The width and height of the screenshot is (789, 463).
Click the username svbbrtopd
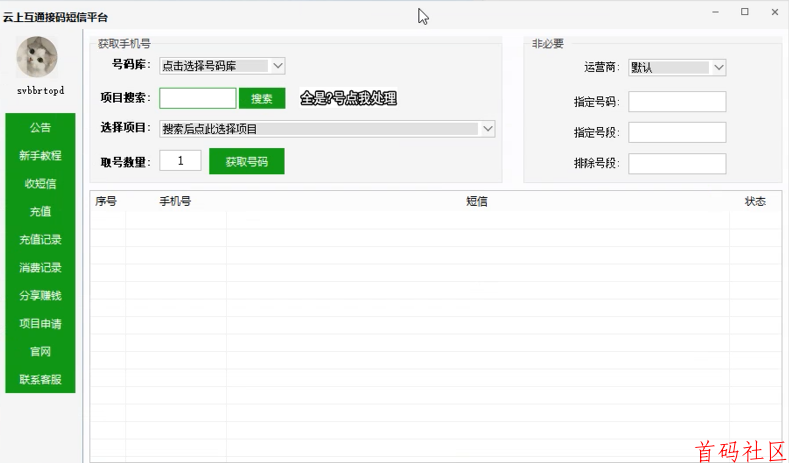40,91
